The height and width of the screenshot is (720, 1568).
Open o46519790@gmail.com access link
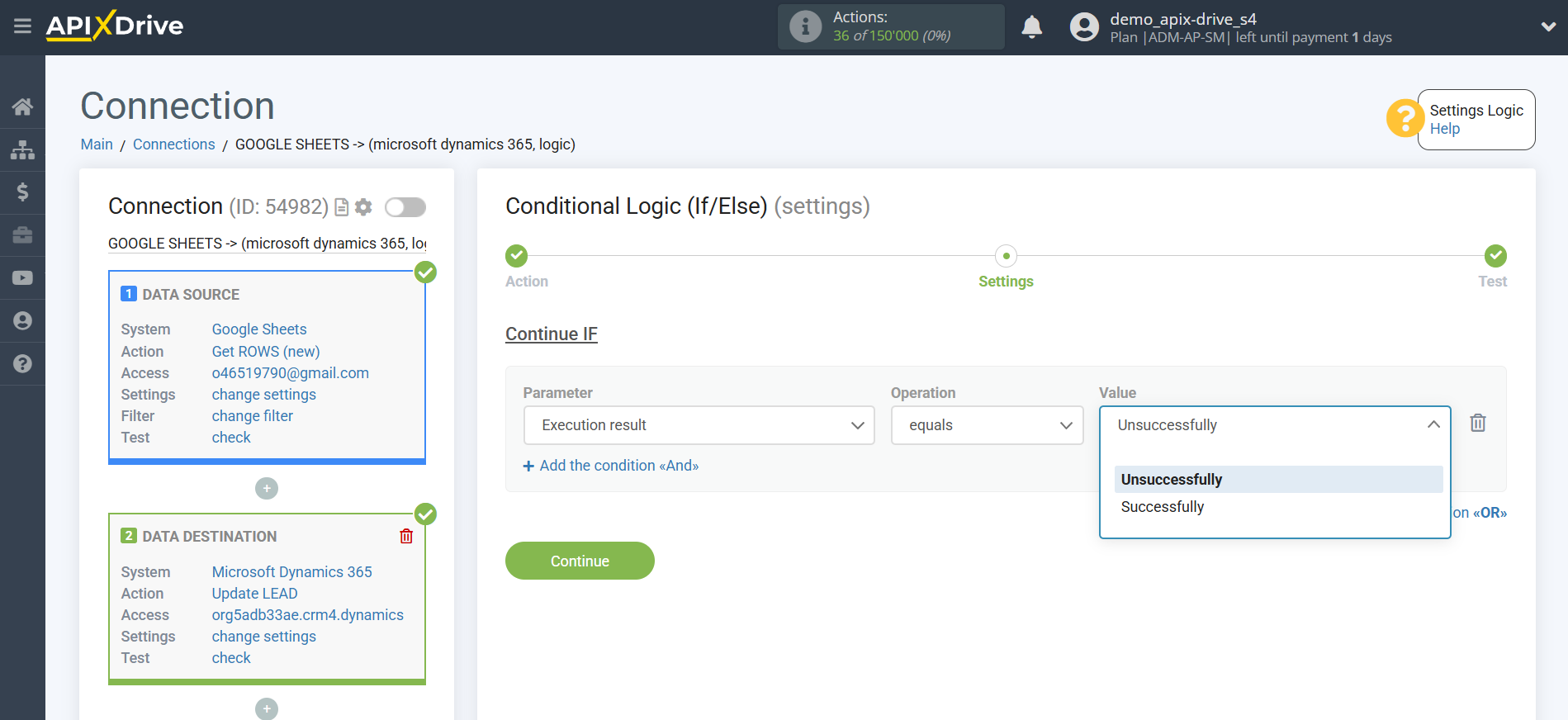pos(291,373)
